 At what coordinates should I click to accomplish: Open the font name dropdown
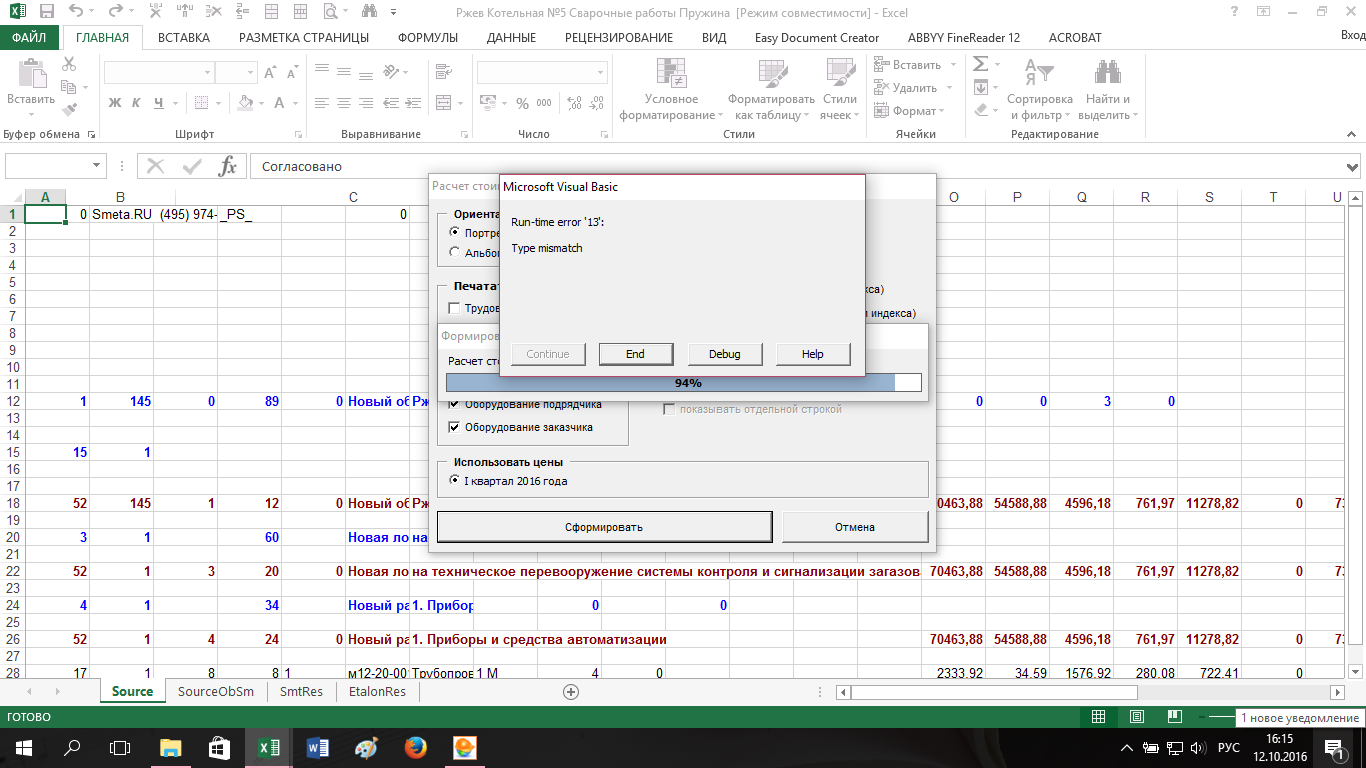(x=208, y=72)
